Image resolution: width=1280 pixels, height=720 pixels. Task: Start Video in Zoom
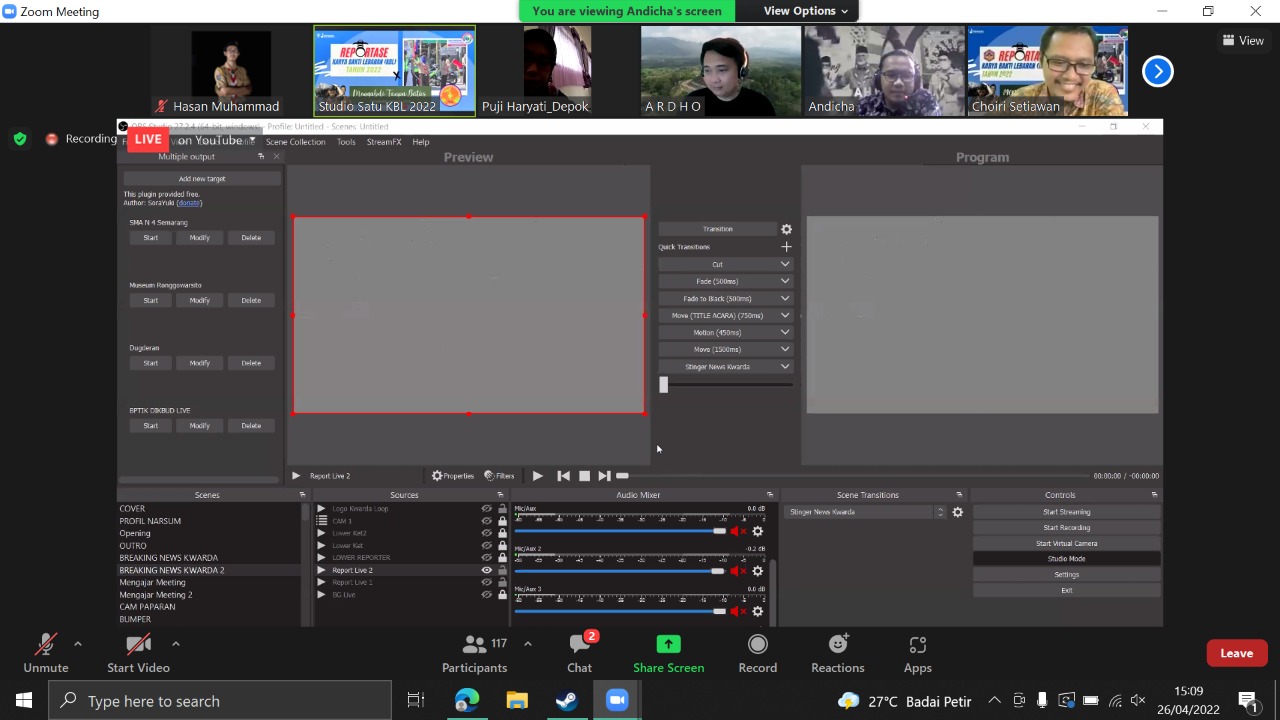(138, 654)
